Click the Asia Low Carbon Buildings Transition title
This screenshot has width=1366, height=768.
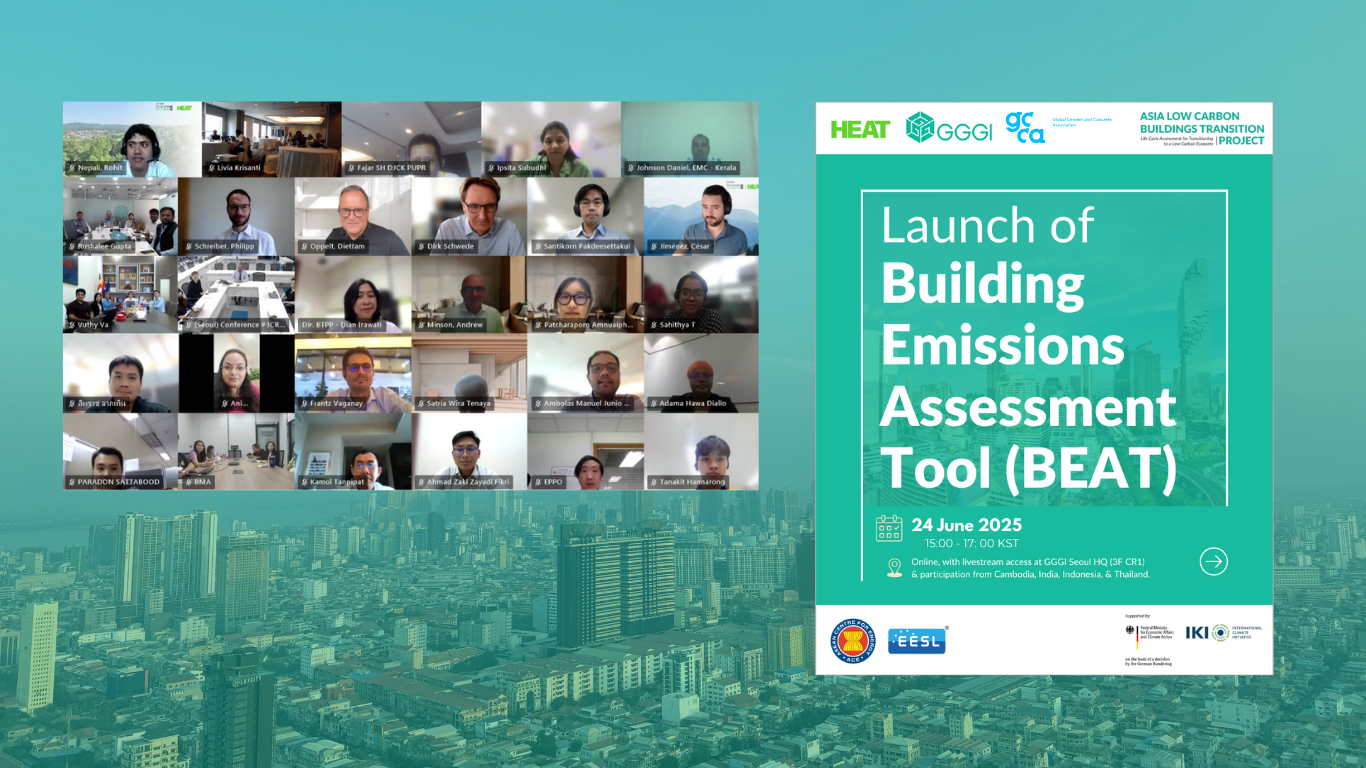click(1201, 128)
